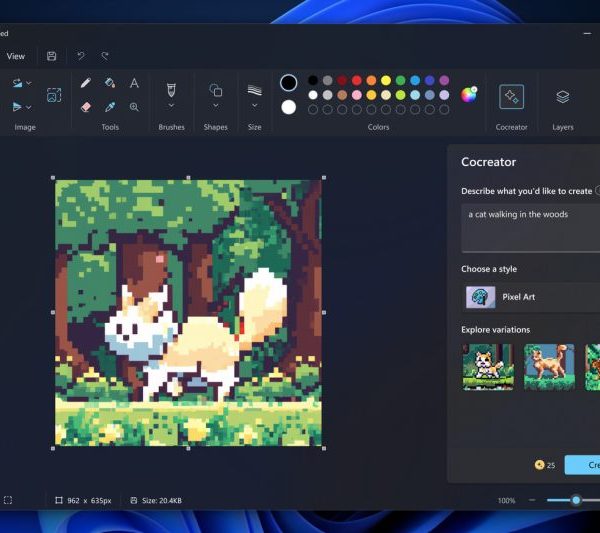
Task: Click the zoom slider handle
Action: click(x=576, y=500)
